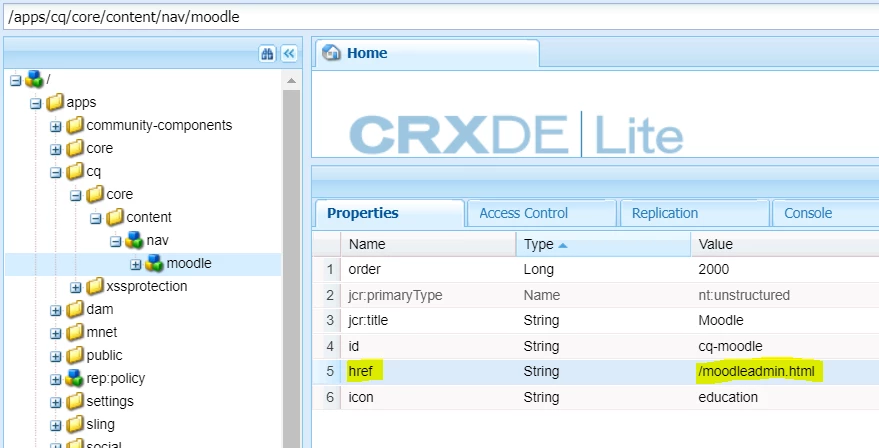The image size is (879, 448).
Task: Expand the moodle node
Action: pos(136,264)
